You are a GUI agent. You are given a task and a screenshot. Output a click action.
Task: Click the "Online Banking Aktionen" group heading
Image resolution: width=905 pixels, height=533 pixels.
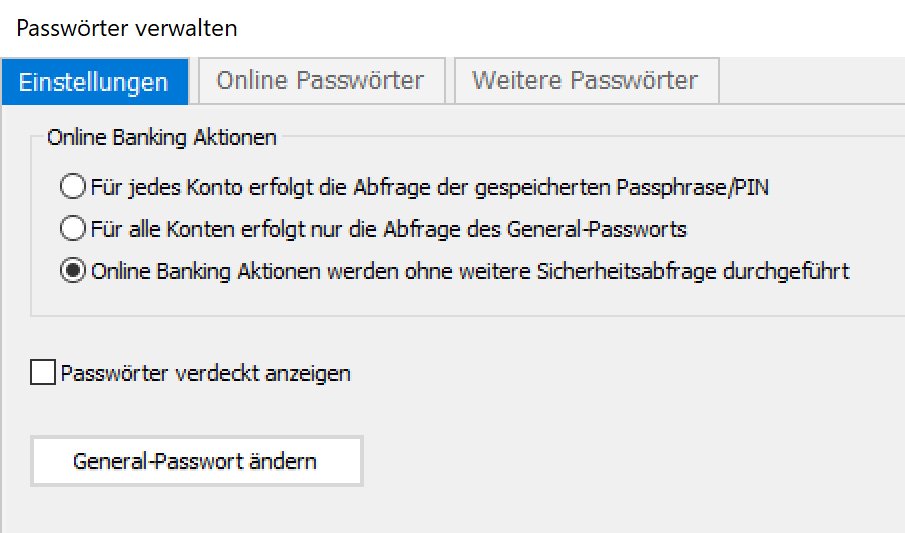click(162, 137)
